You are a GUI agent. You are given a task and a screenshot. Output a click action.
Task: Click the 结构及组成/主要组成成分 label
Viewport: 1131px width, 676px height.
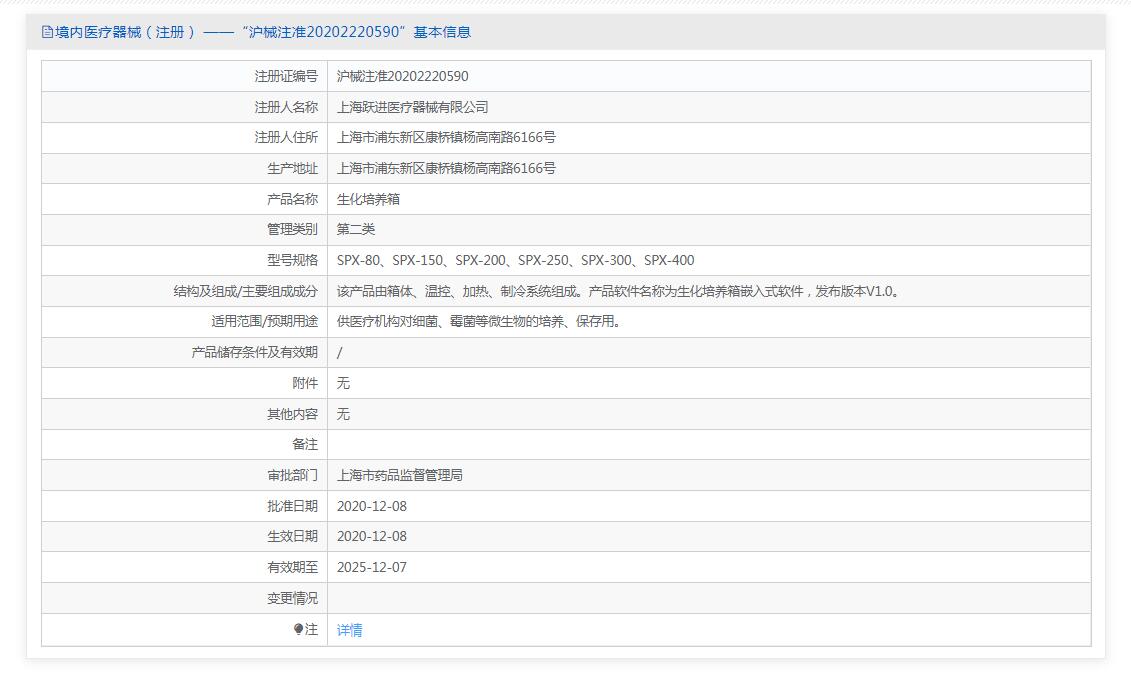245,291
